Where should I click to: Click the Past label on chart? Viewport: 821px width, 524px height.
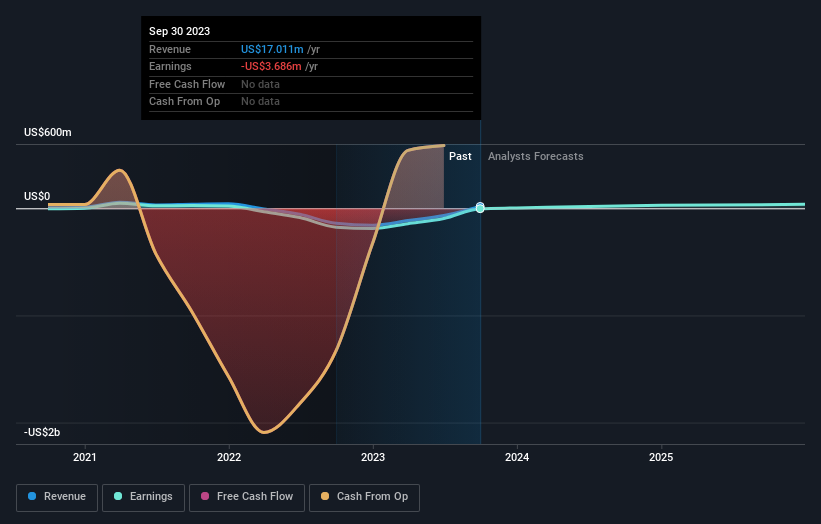460,156
